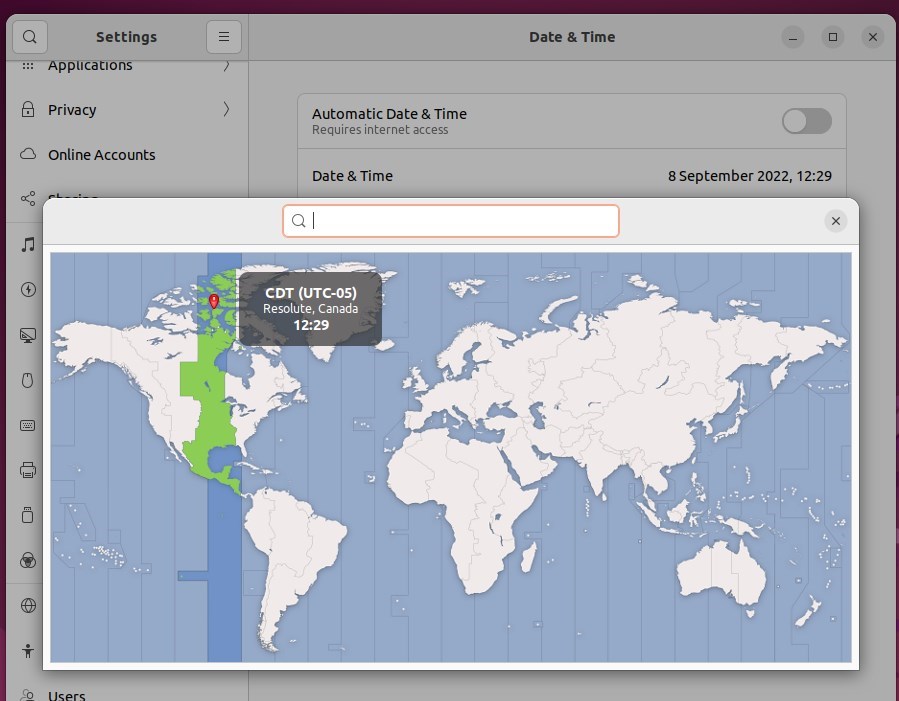Select Users at the bottom of sidebar

pos(69,694)
